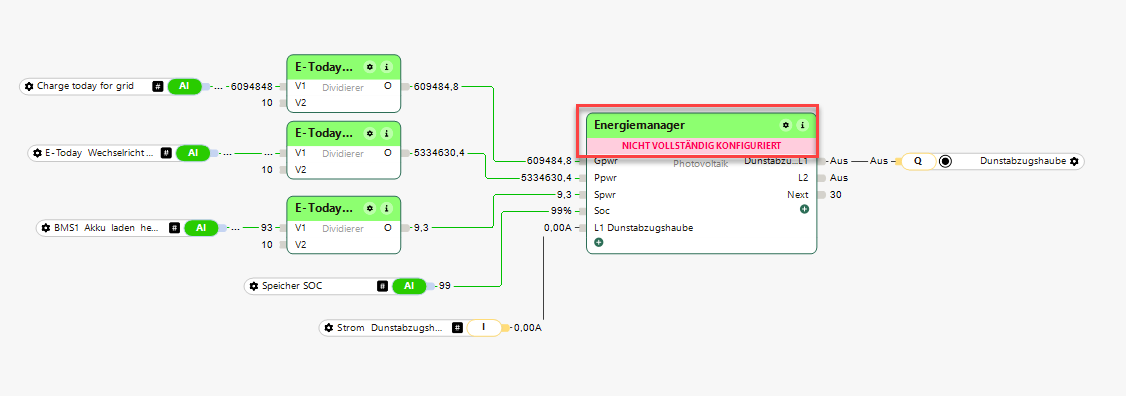
Task: Select the BMS1 Akku laden input label
Action: (106, 228)
